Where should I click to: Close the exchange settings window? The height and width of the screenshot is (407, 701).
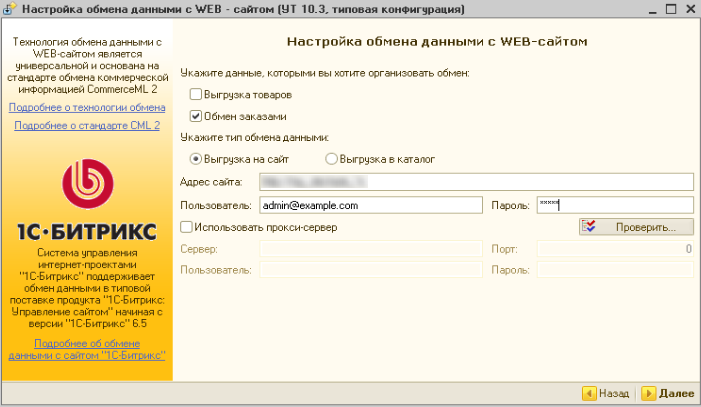(687, 9)
